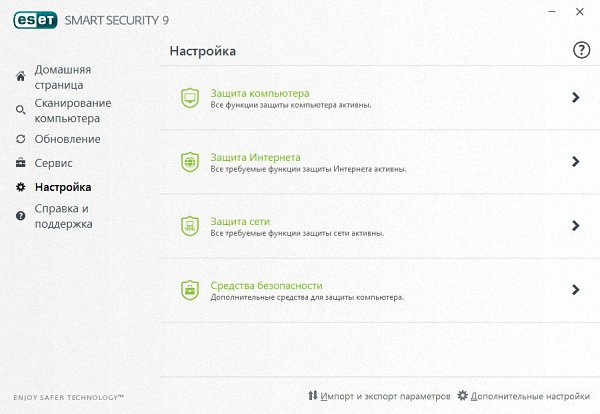Viewport: 600px width, 414px height.
Task: Select Сервис in the sidebar
Action: [54, 163]
